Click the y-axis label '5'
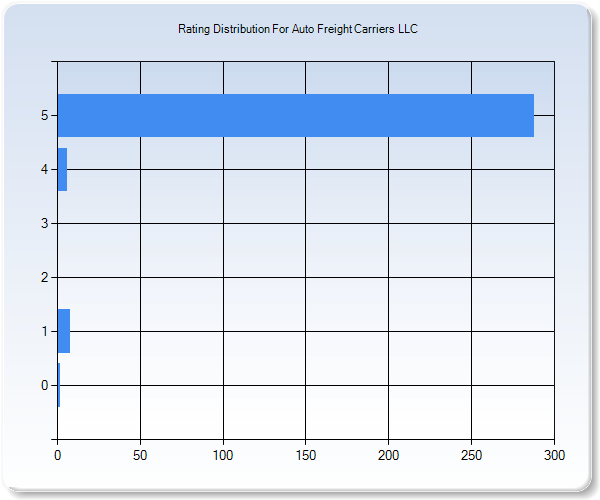The height and width of the screenshot is (500, 600). (x=44, y=115)
